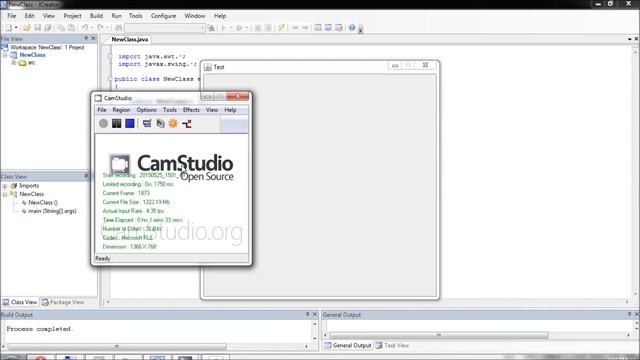Click the CamStudio Record button
640x360 pixels.
point(103,123)
